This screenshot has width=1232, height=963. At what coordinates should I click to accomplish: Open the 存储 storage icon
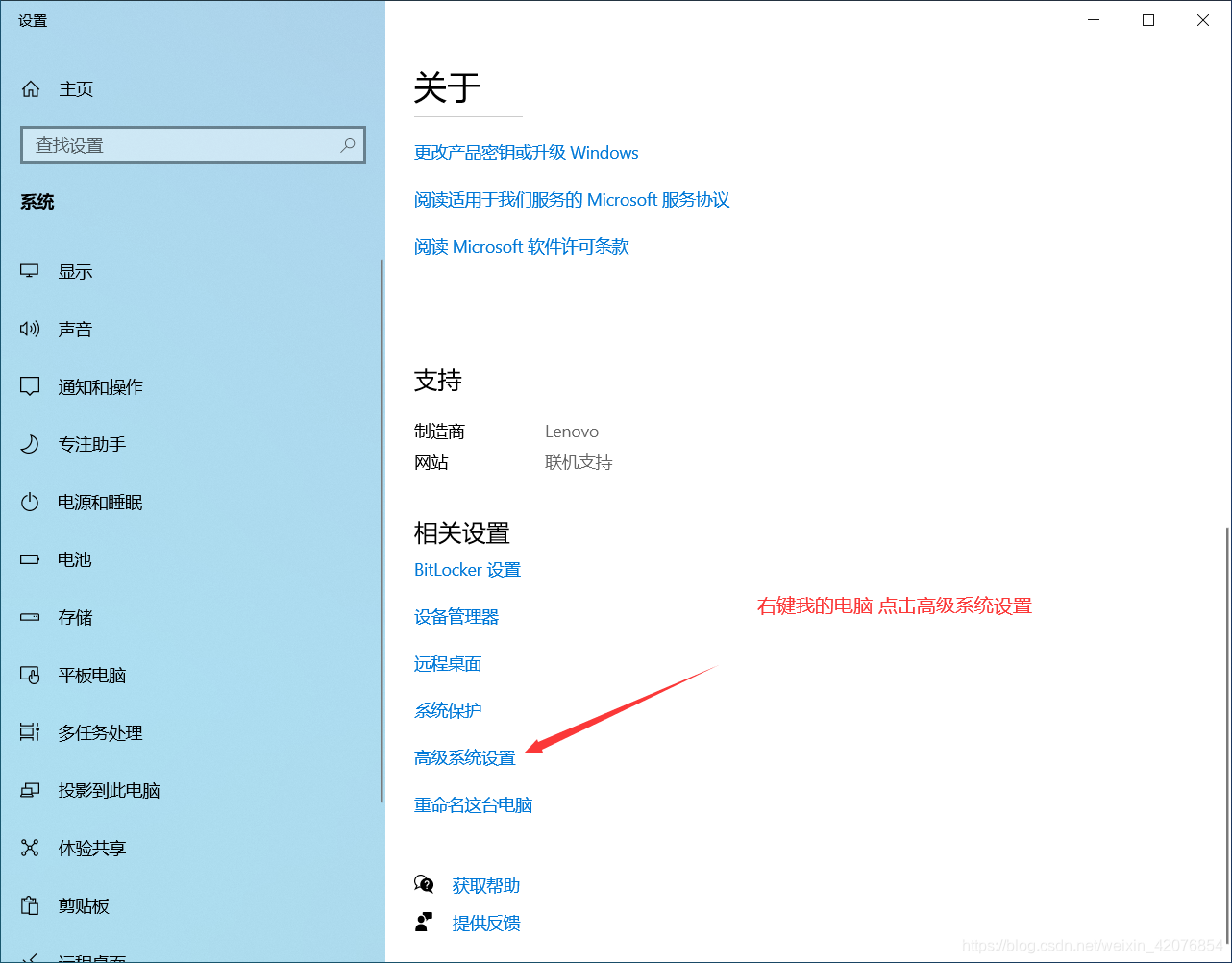click(30, 617)
